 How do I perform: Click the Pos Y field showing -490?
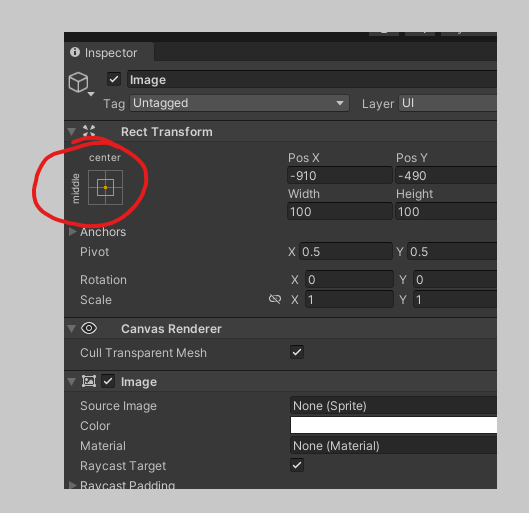pos(446,175)
